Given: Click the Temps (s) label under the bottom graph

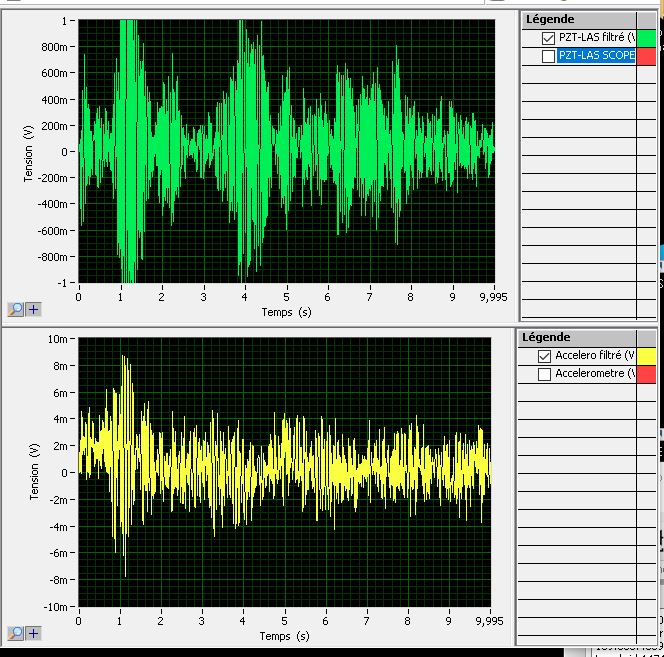Looking at the screenshot, I should [x=284, y=636].
